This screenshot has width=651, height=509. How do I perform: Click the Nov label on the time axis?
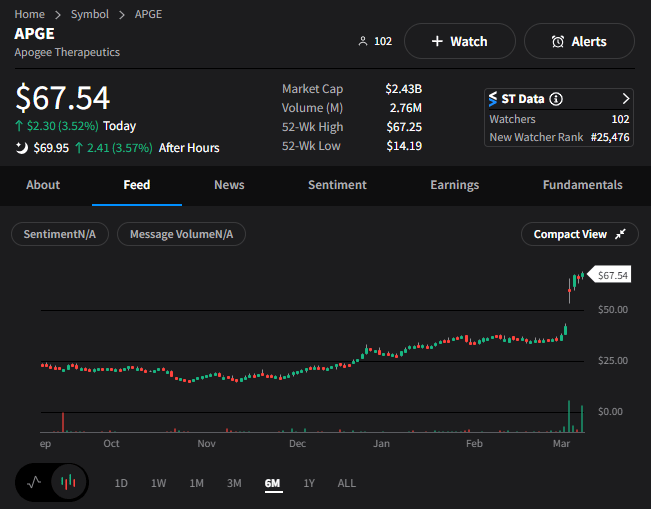click(x=206, y=444)
